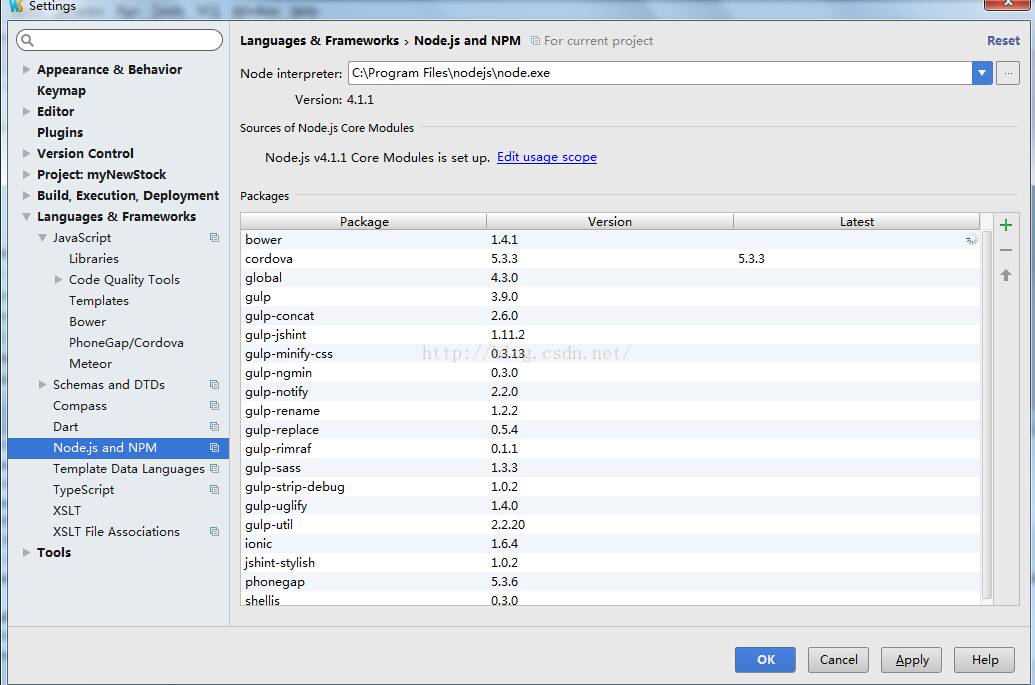Click the Cancel button

pos(838,660)
